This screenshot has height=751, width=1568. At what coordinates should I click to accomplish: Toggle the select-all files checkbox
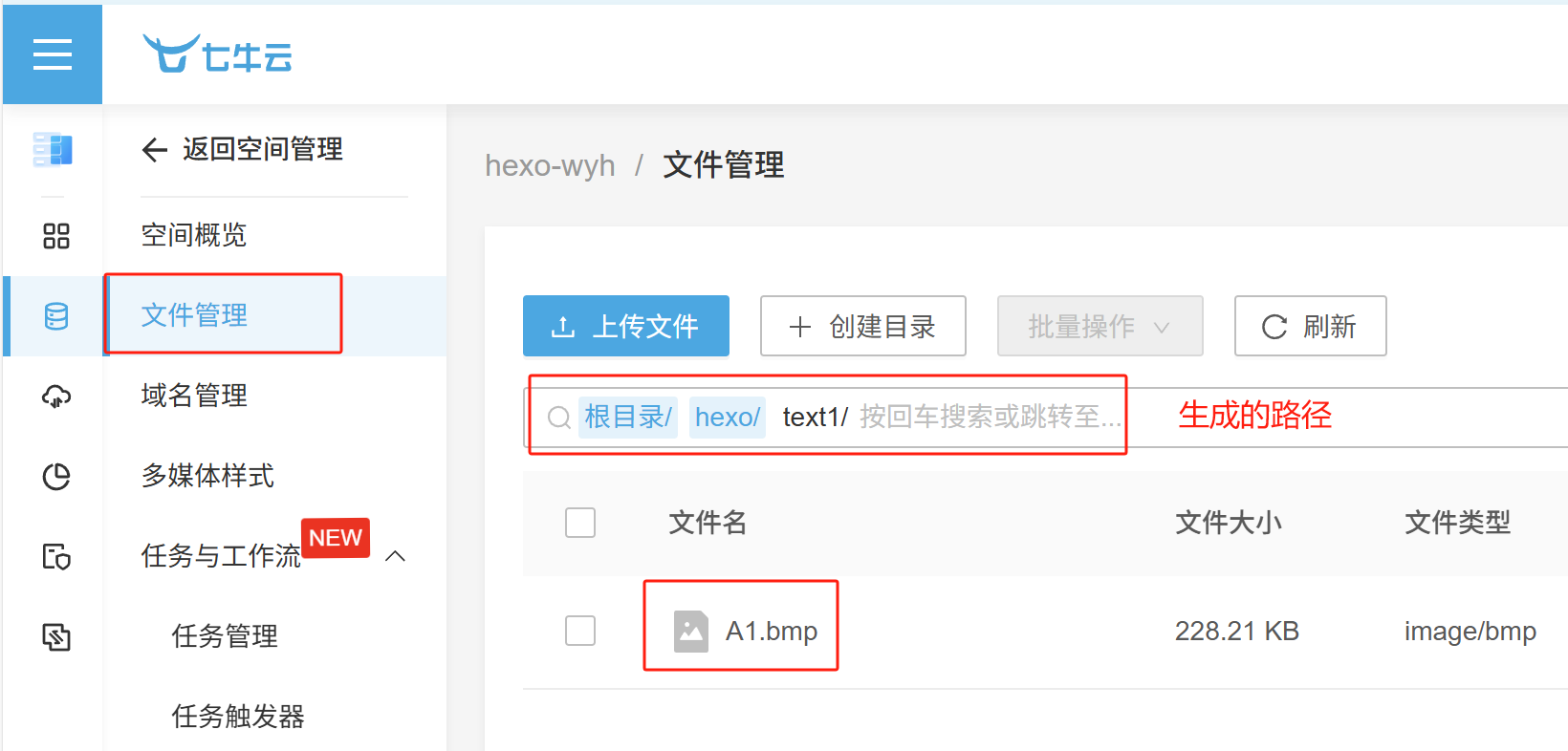click(580, 523)
